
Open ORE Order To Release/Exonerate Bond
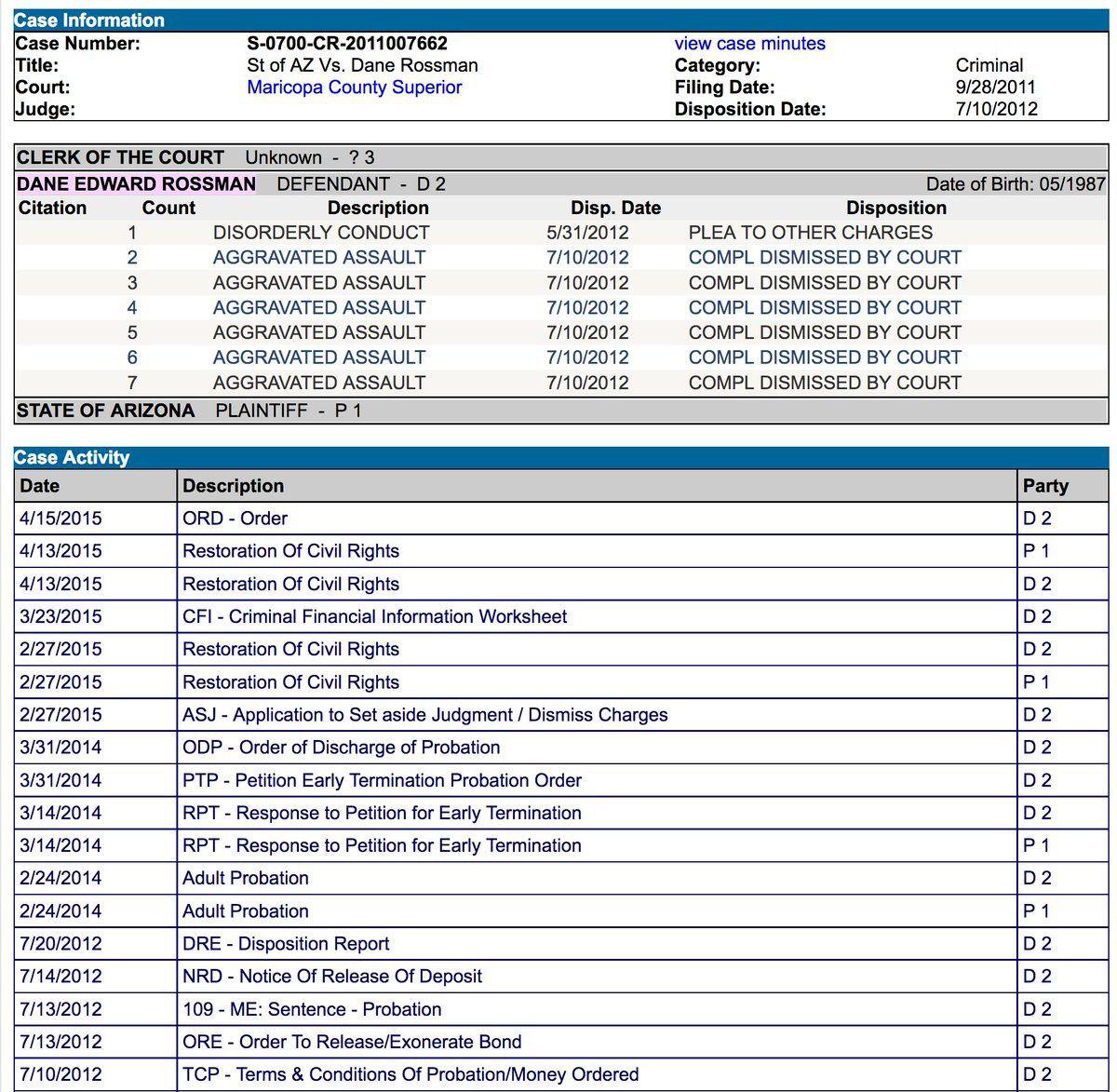(352, 1042)
